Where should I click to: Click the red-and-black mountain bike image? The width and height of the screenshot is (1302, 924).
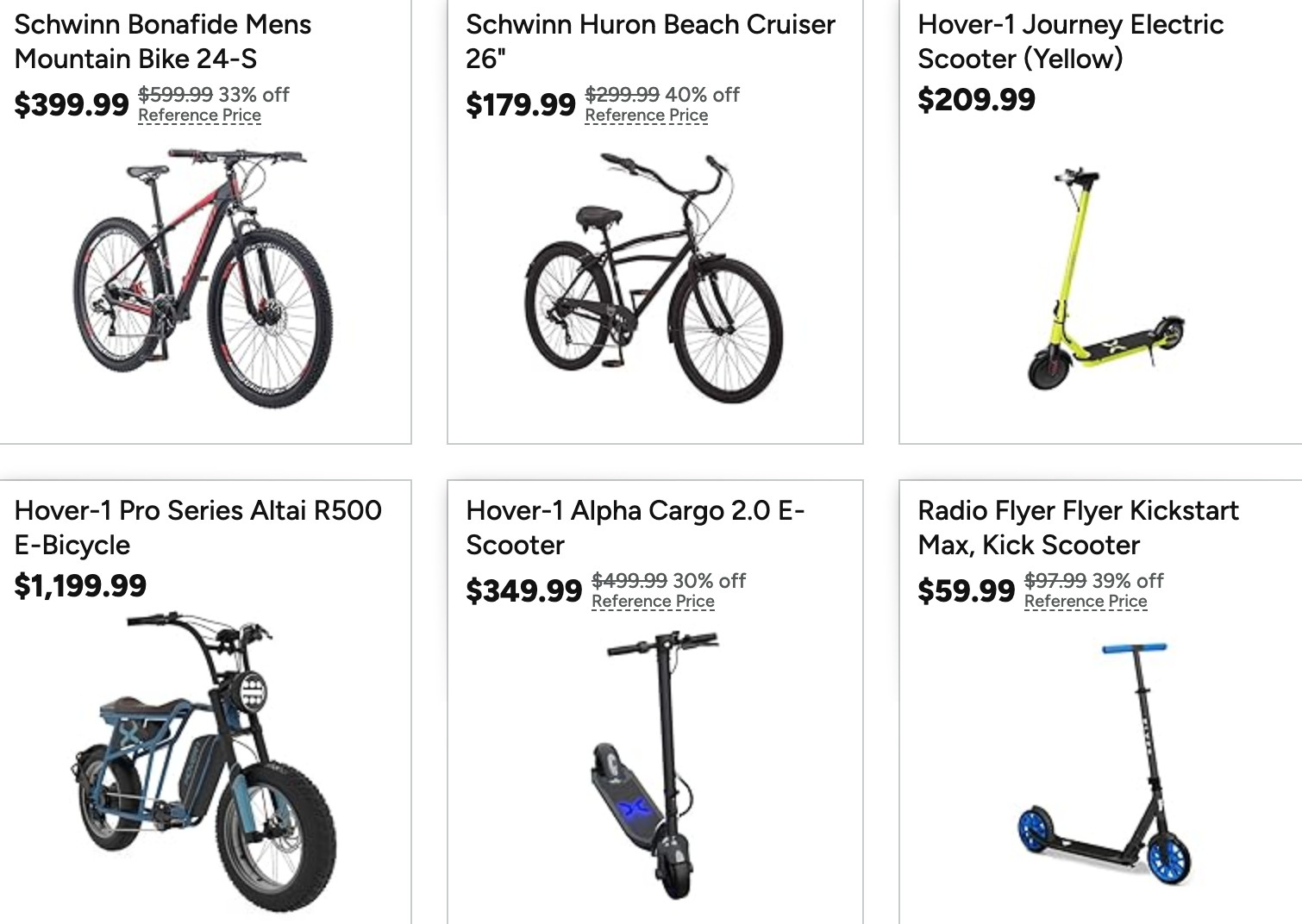[203, 278]
